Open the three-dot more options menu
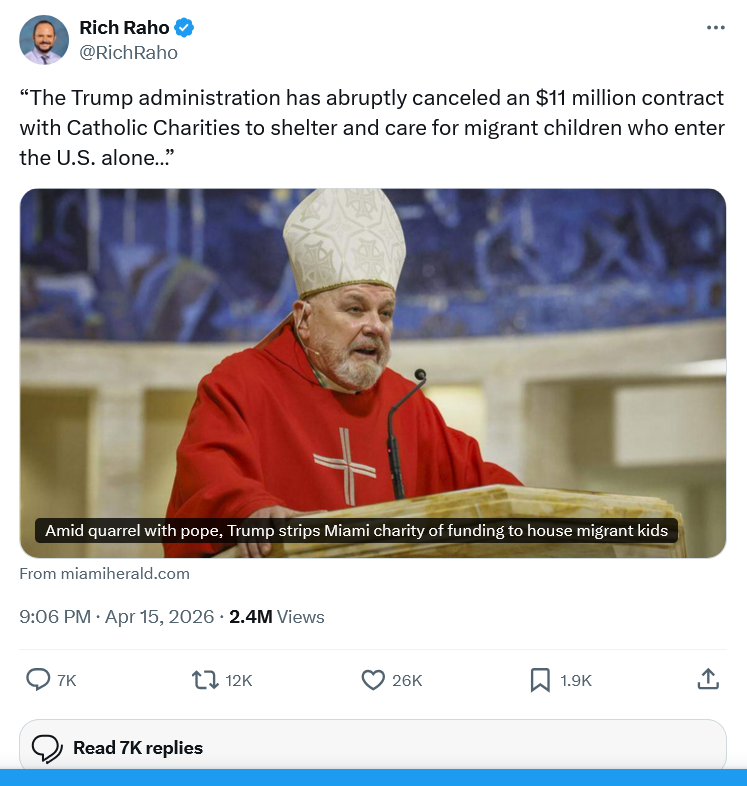Viewport: 747px width, 786px height. pyautogui.click(x=715, y=28)
